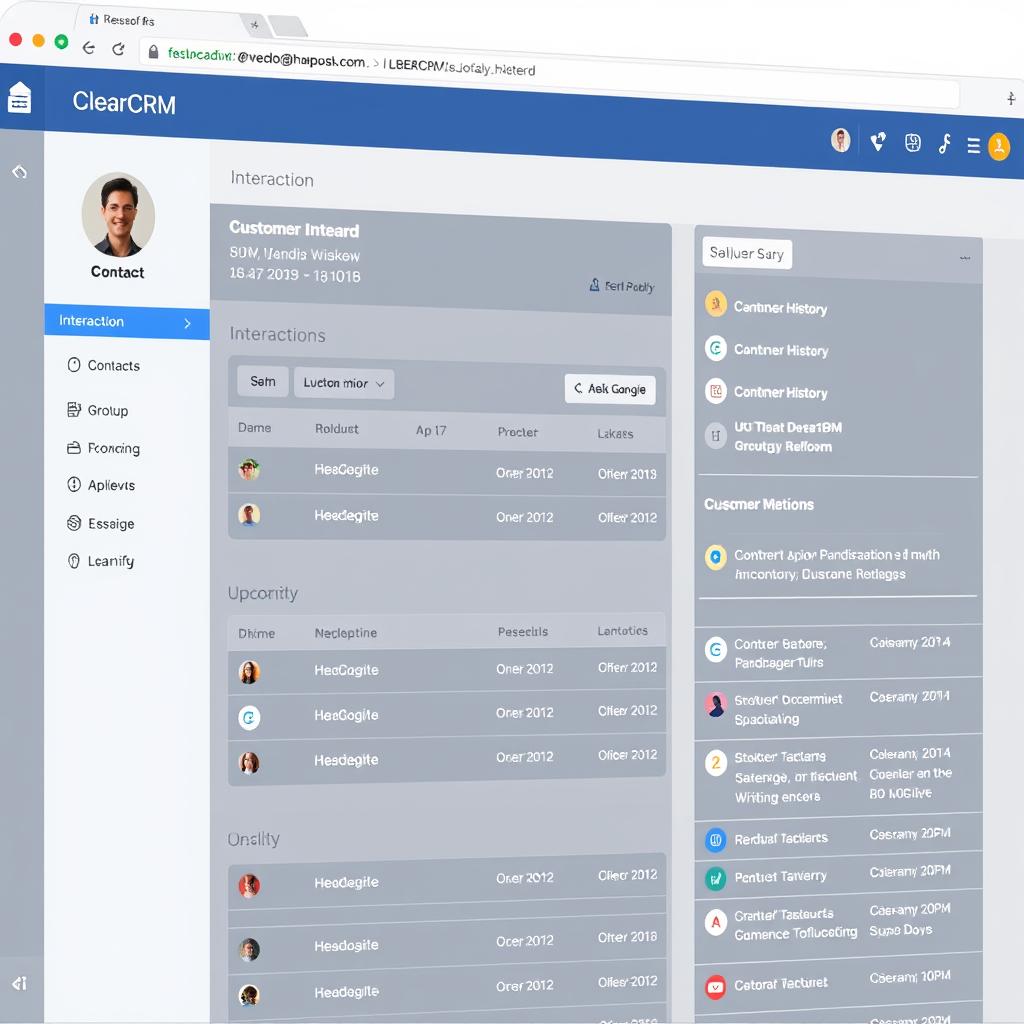Click the grid app icon in the header
Image resolution: width=1024 pixels, height=1024 pixels.
[912, 141]
